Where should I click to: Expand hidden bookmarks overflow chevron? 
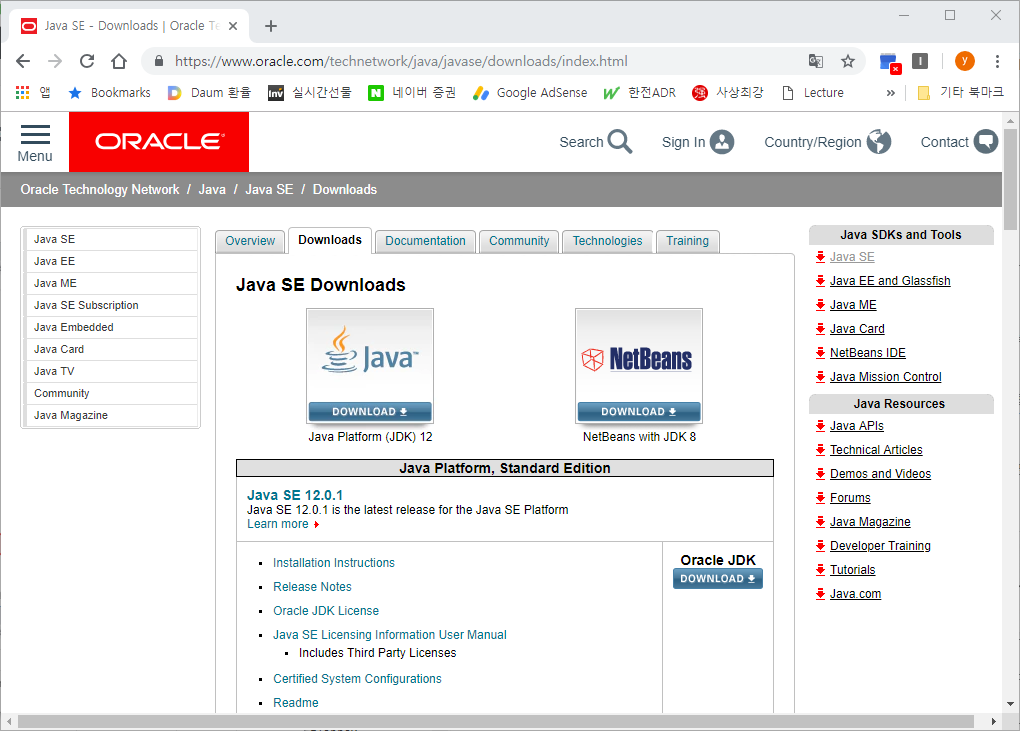891,93
